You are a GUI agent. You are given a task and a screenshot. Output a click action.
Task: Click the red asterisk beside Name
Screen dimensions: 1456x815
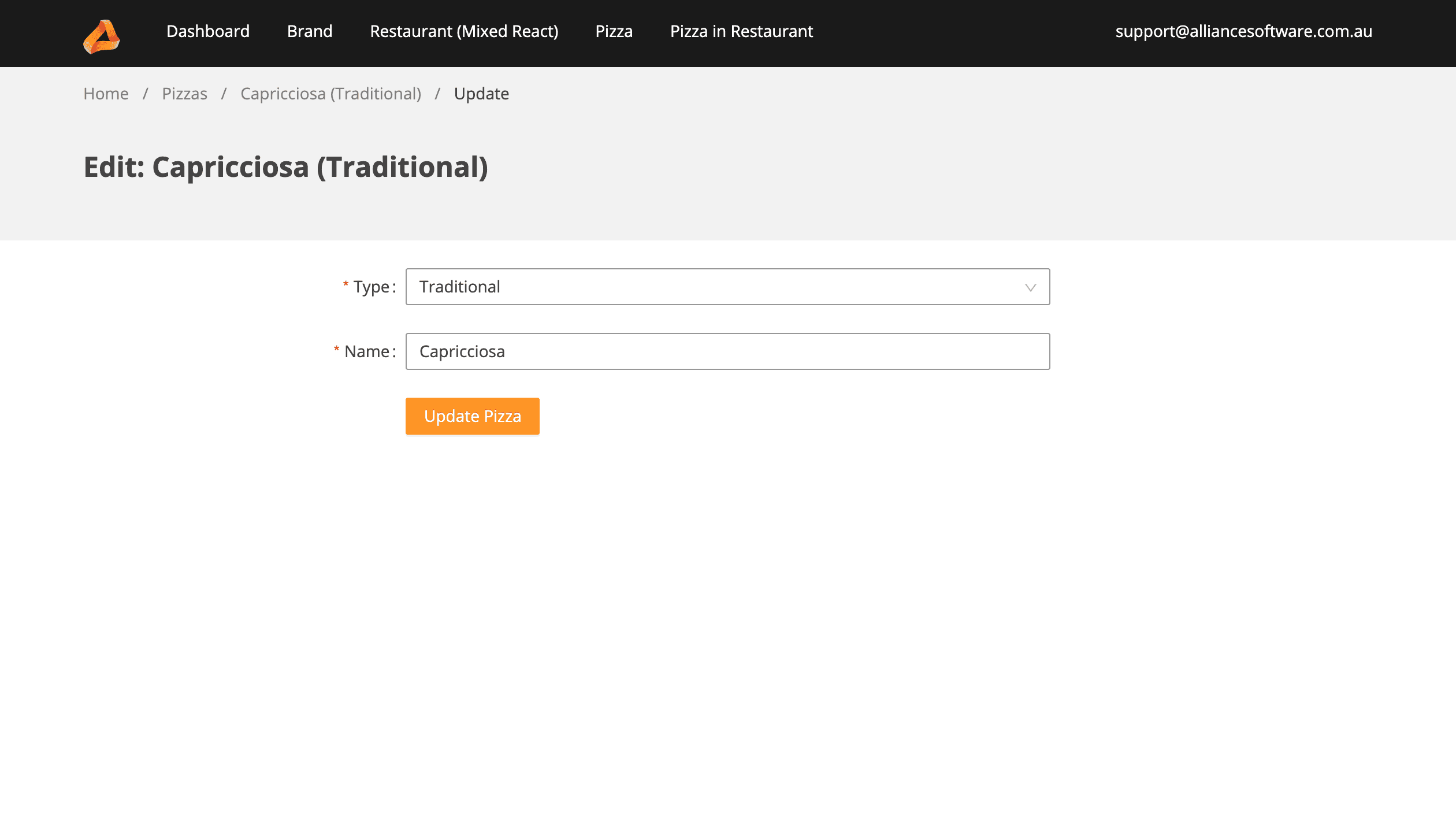[x=336, y=349]
